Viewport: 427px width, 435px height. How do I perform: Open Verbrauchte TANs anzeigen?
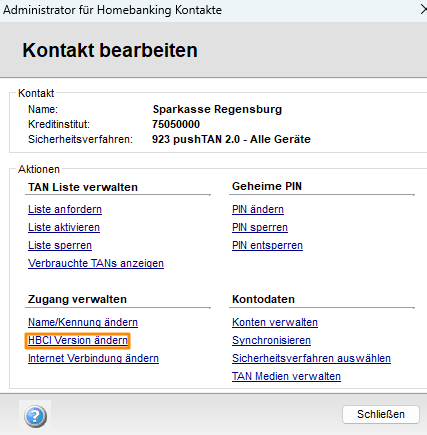tap(96, 263)
